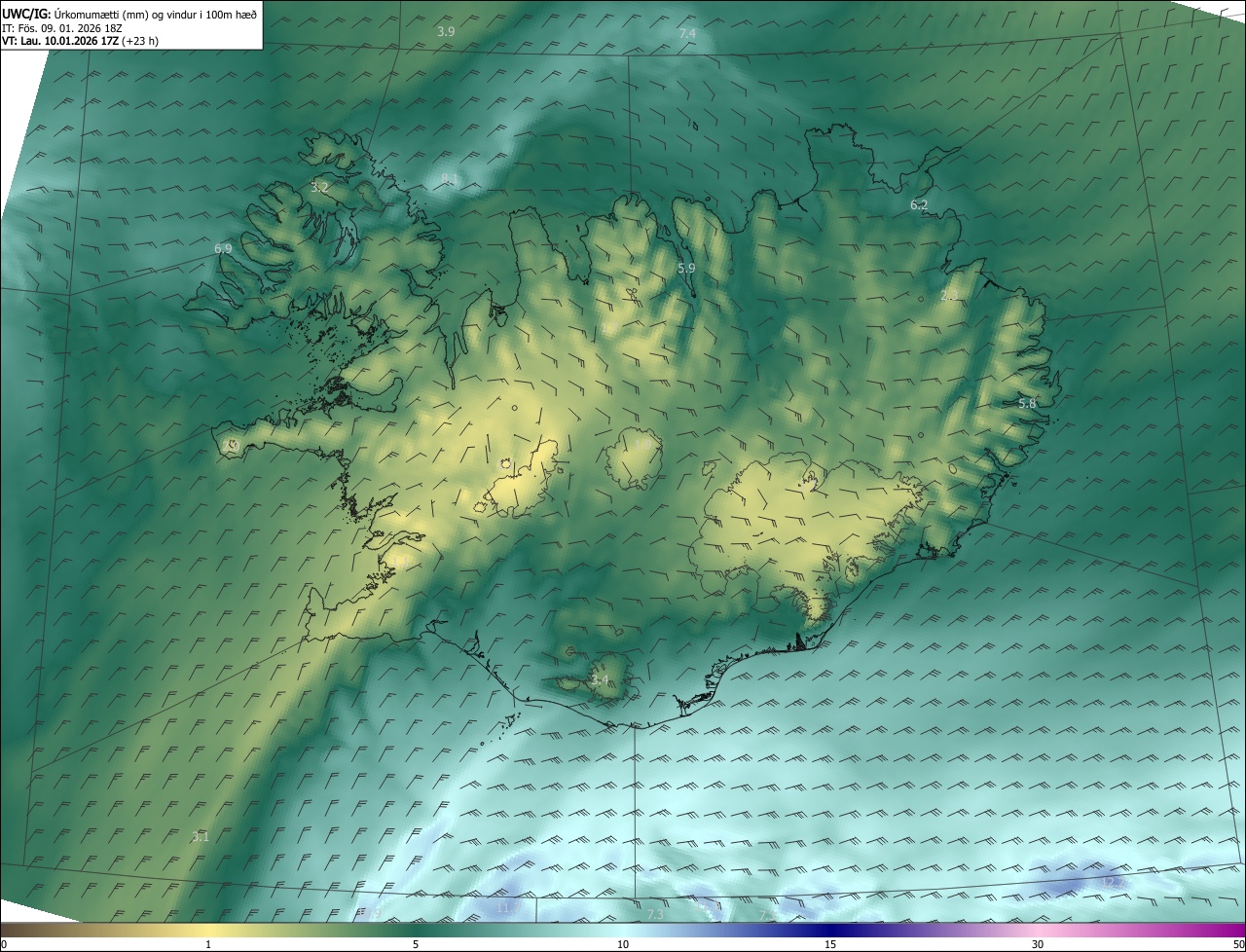Click the 6.2 value label in the northeast
This screenshot has width=1246, height=952.
tap(919, 204)
